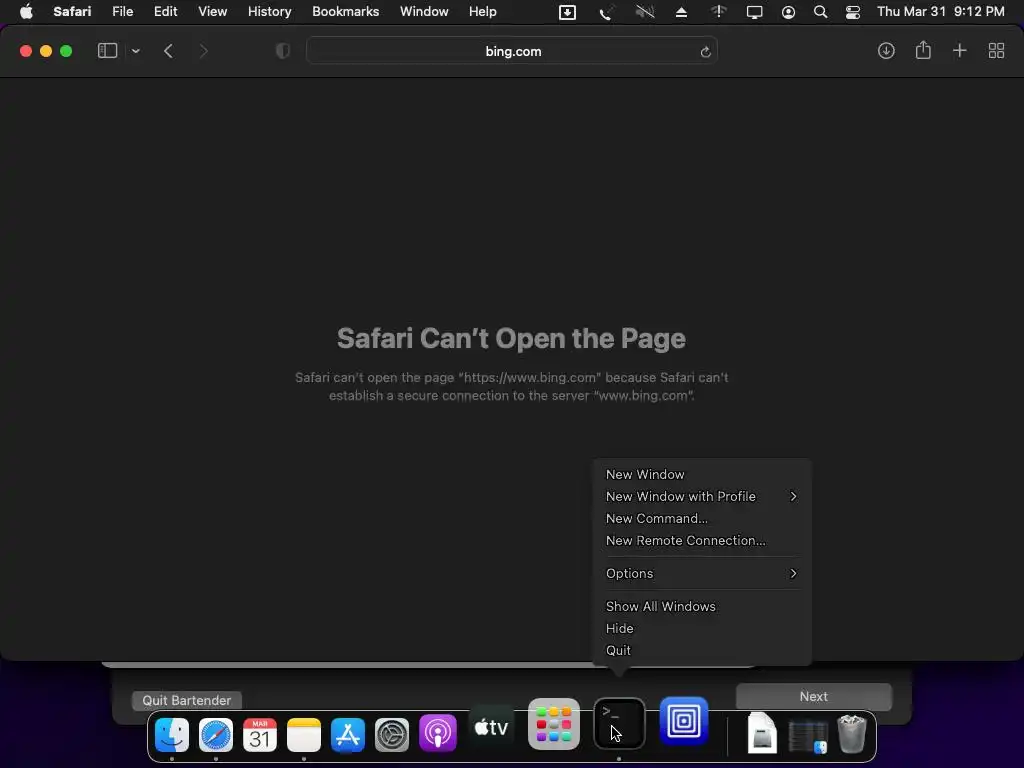Click the Safari Can't Open the Page heading
1024x768 pixels.
tap(511, 338)
